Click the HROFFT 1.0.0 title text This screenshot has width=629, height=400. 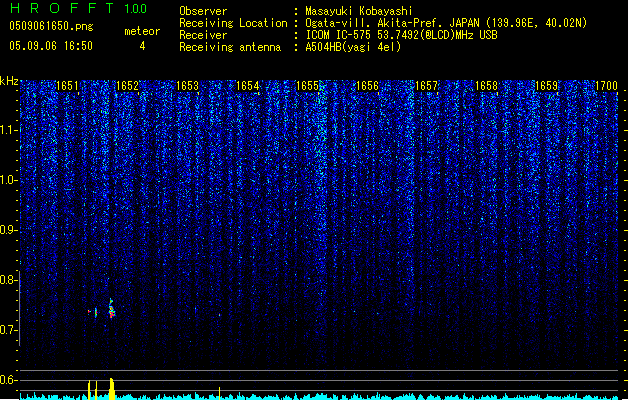click(79, 8)
